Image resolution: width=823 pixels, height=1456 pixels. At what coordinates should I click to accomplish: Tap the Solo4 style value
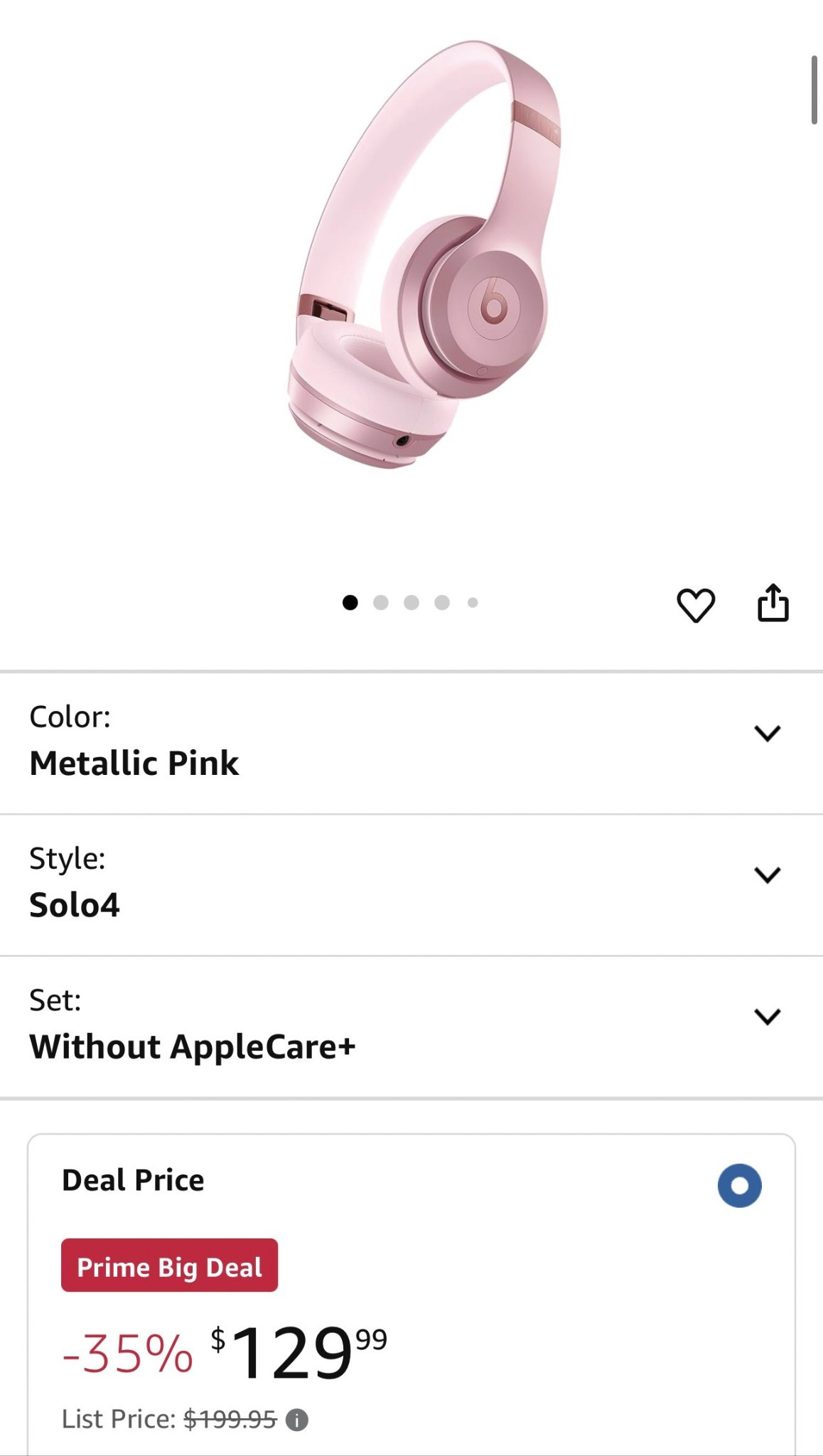[75, 904]
